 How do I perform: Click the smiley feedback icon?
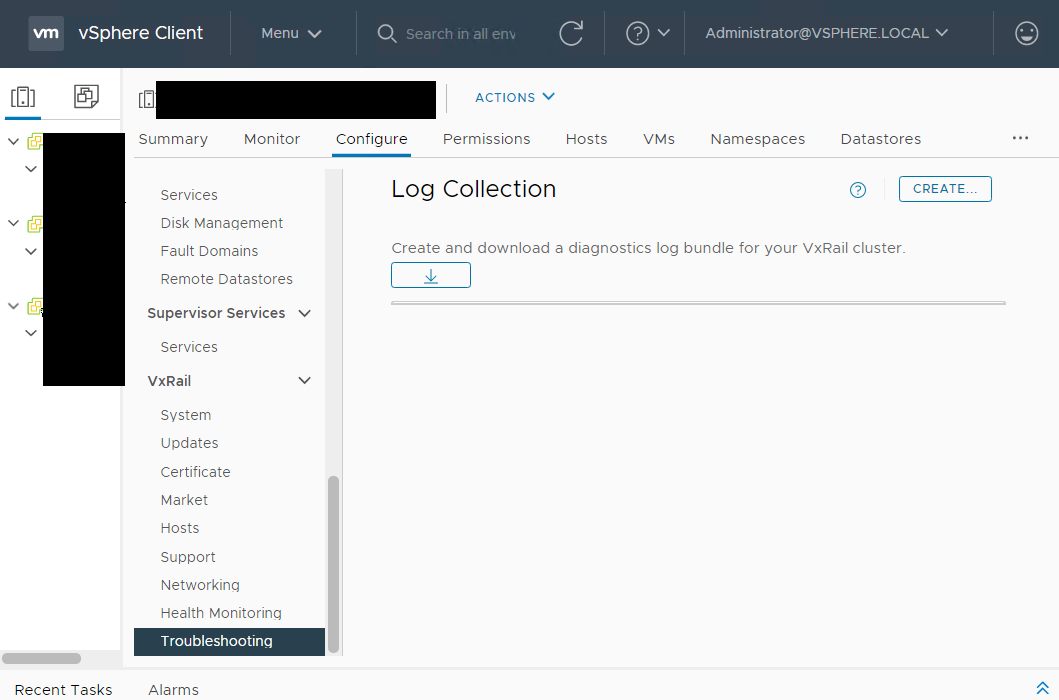[x=1026, y=33]
